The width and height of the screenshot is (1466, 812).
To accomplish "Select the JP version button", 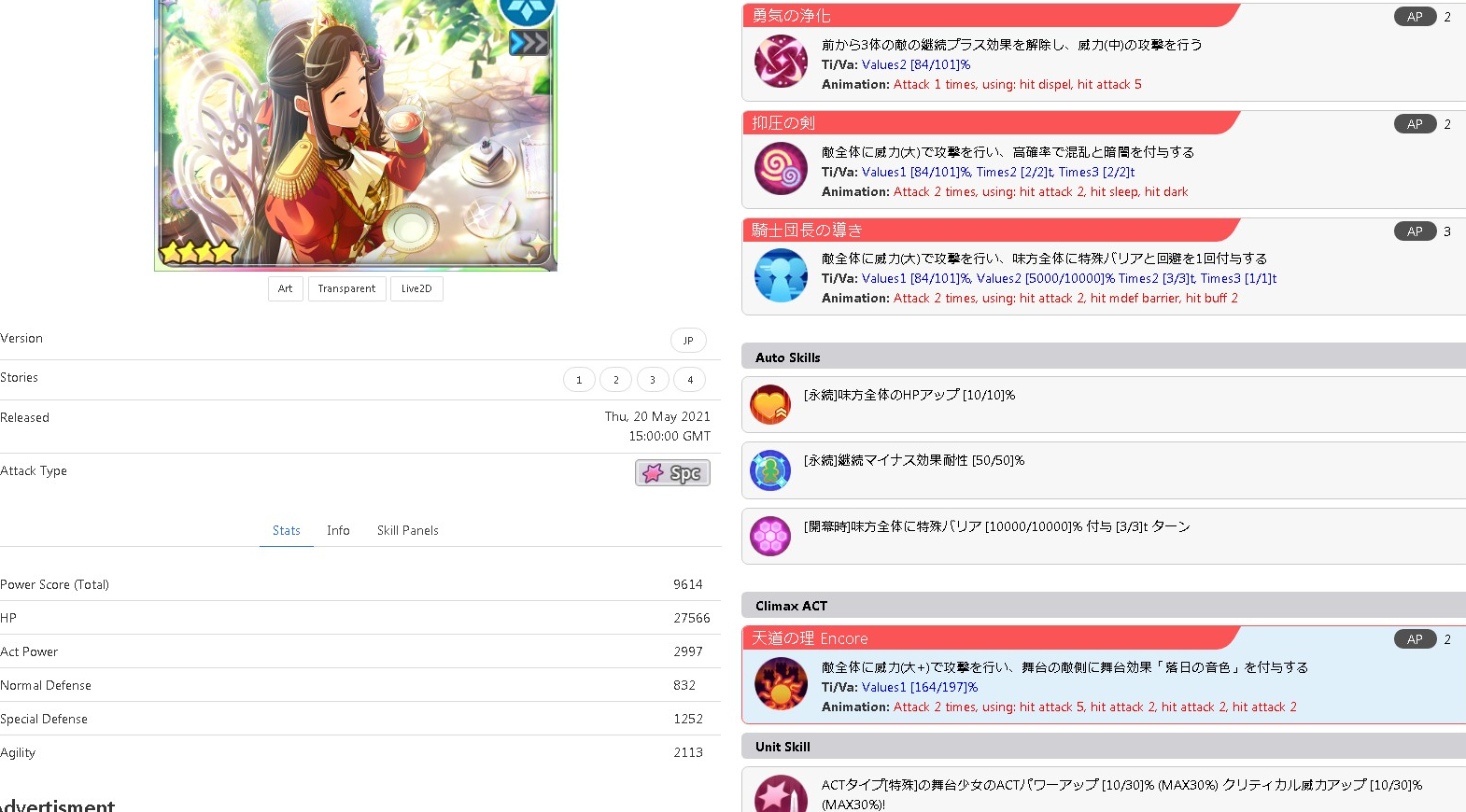I will 688,341.
